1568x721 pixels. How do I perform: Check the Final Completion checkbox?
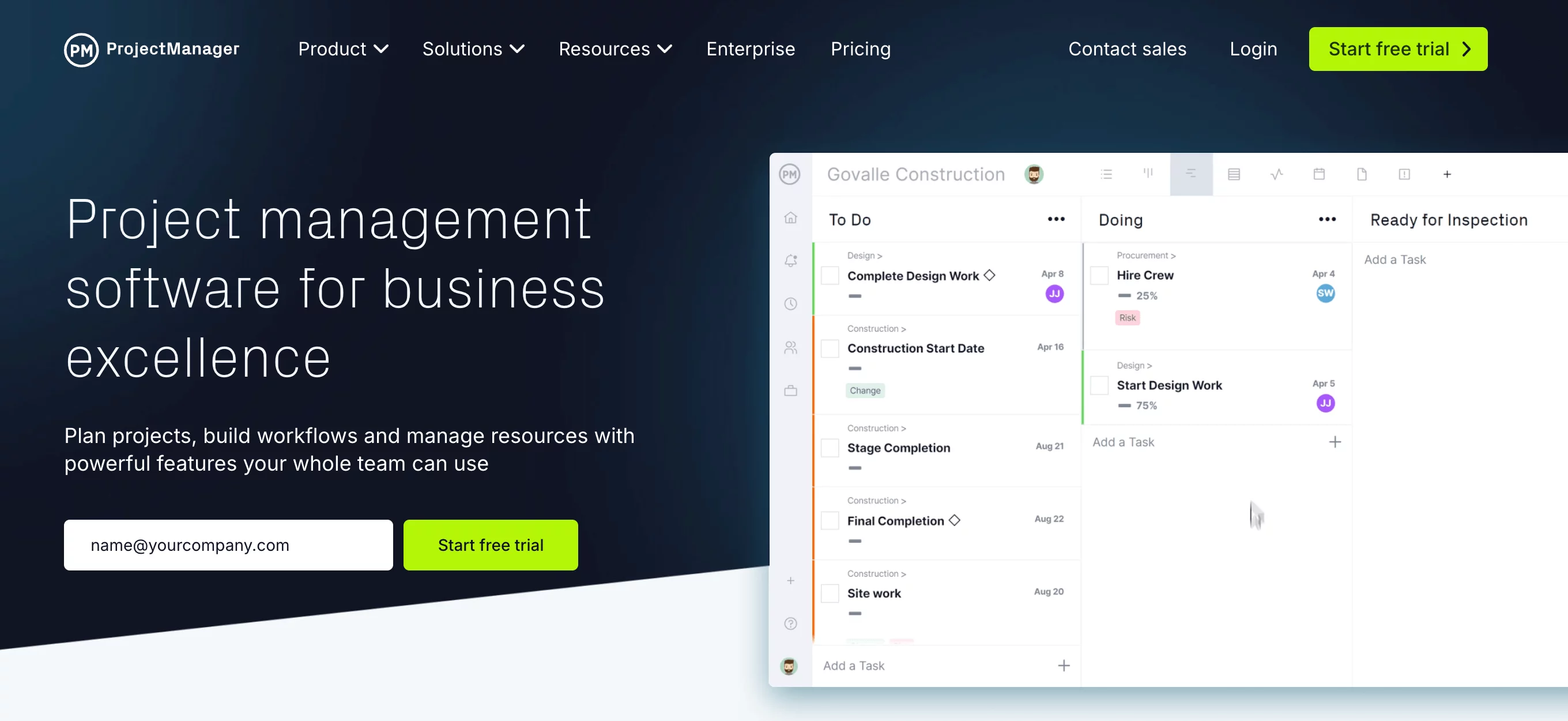click(830, 521)
